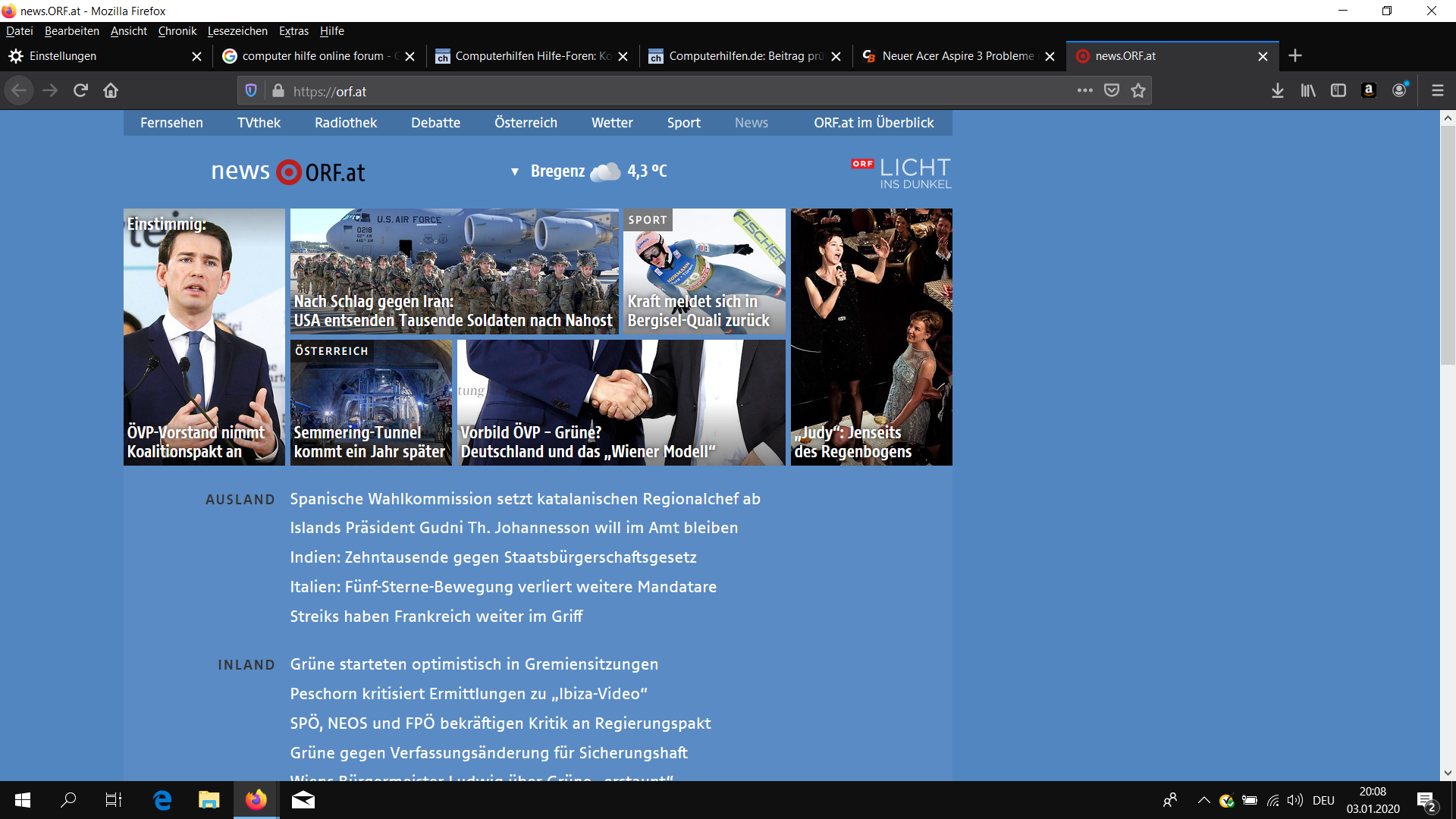Image resolution: width=1456 pixels, height=819 pixels.
Task: Show hidden system tray icons
Action: (1203, 800)
